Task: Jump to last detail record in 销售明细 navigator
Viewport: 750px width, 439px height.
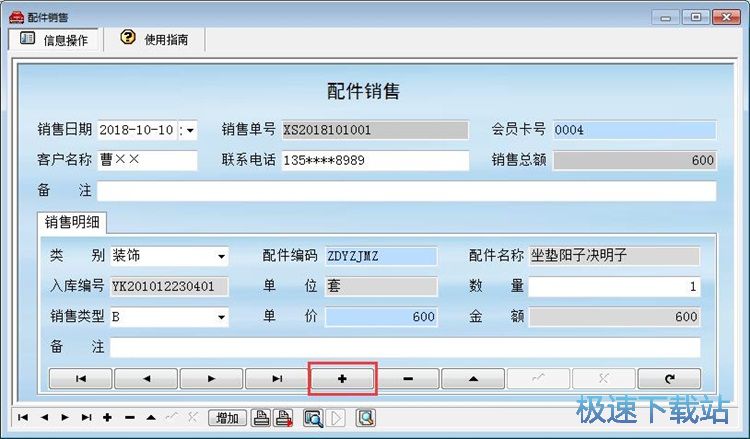Action: pyautogui.click(x=276, y=379)
